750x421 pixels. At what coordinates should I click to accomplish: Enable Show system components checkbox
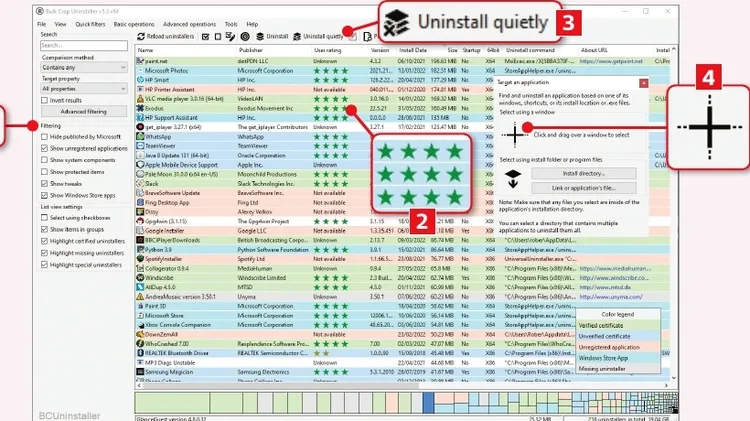pyautogui.click(x=44, y=160)
